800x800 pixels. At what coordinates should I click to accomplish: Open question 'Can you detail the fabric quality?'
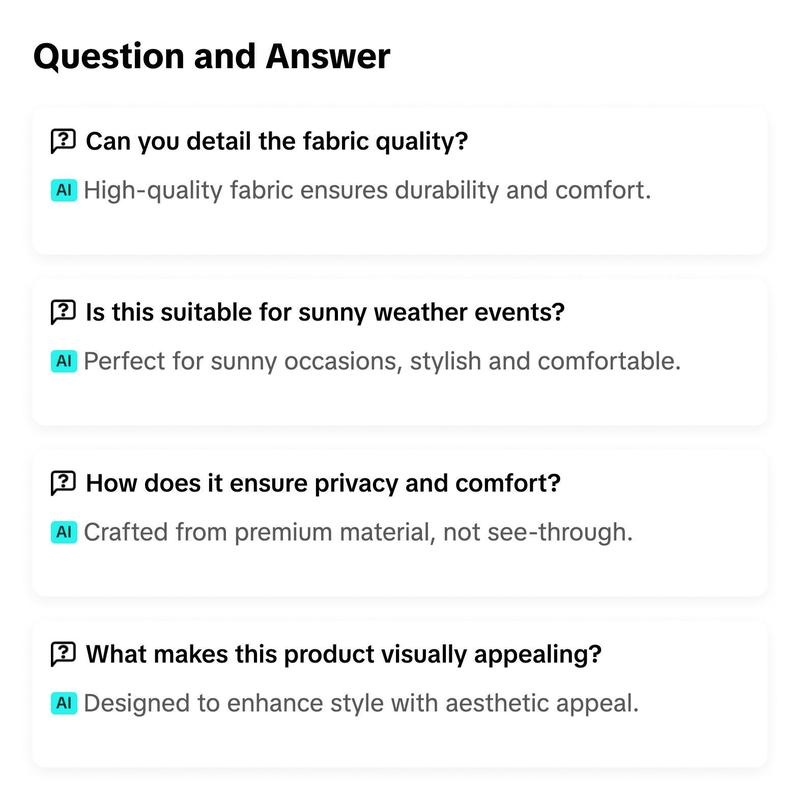point(277,141)
